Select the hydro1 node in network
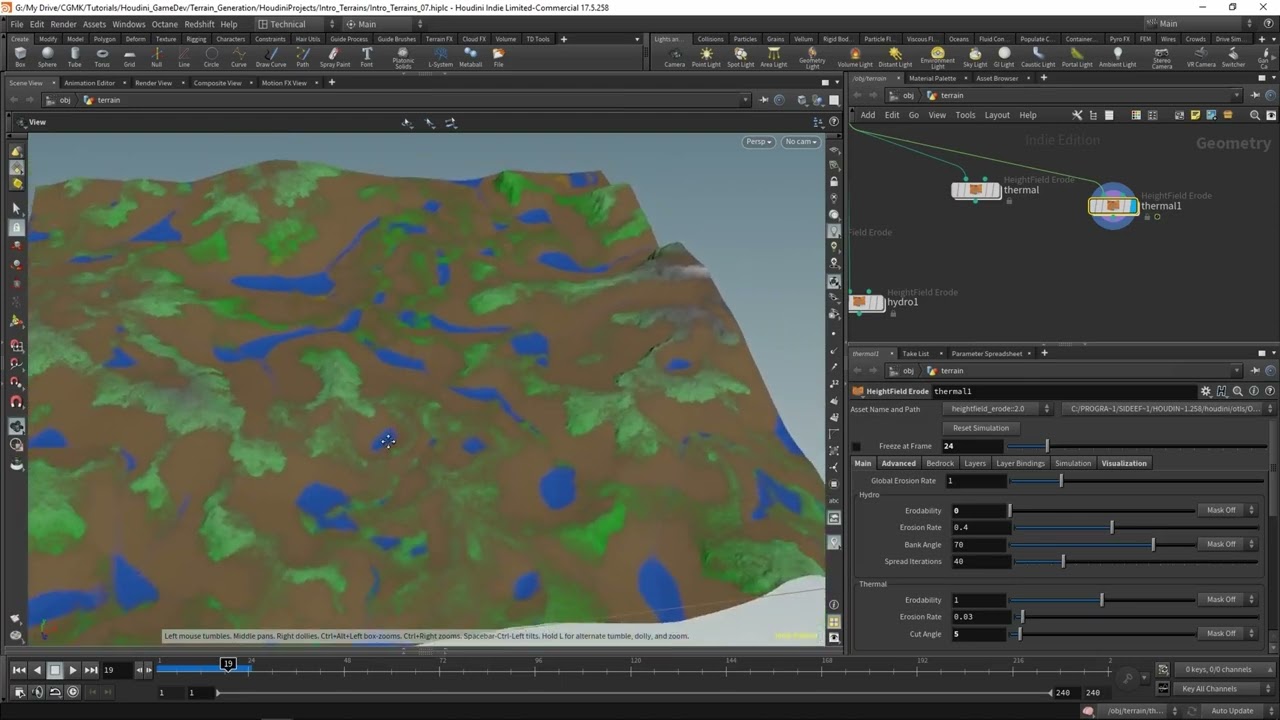 click(x=866, y=302)
